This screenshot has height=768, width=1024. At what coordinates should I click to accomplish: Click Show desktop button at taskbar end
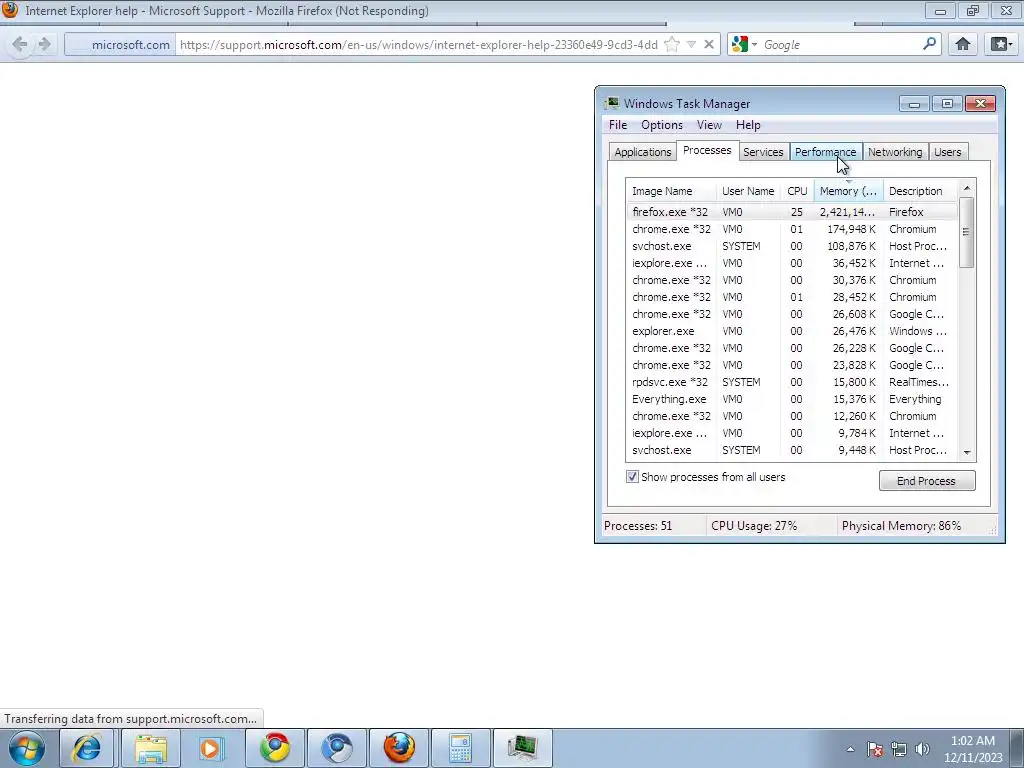(1017, 748)
